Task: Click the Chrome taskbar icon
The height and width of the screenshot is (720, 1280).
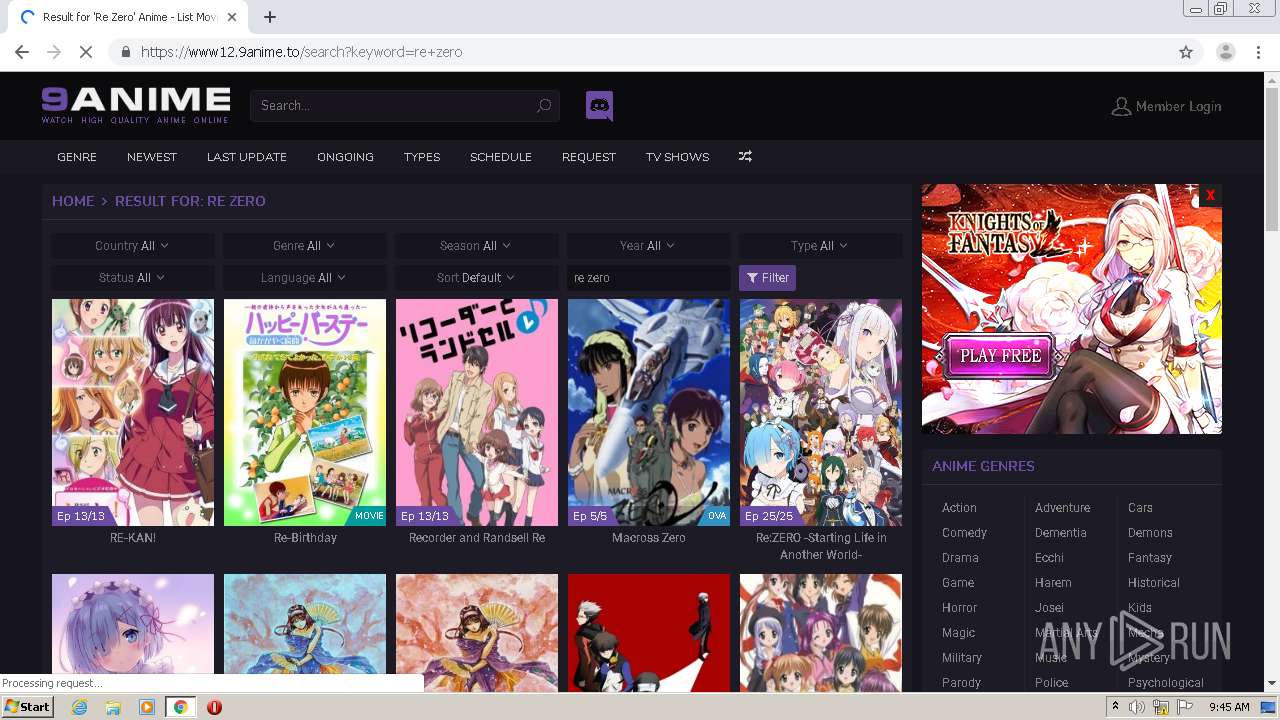Action: pyautogui.click(x=180, y=707)
